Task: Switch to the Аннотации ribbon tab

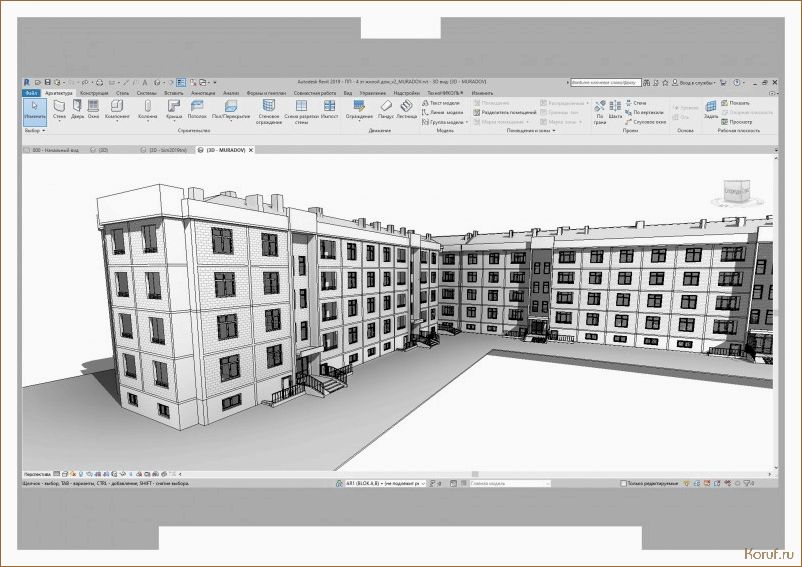Action: (x=203, y=93)
